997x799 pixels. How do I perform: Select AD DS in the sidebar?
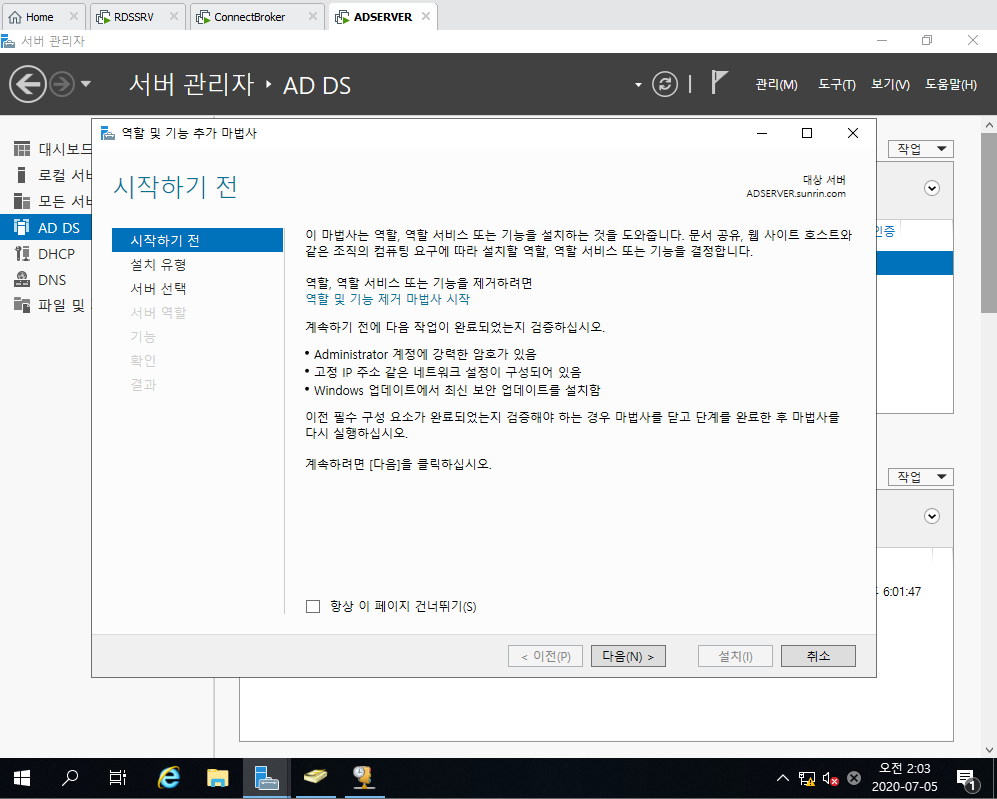46,228
